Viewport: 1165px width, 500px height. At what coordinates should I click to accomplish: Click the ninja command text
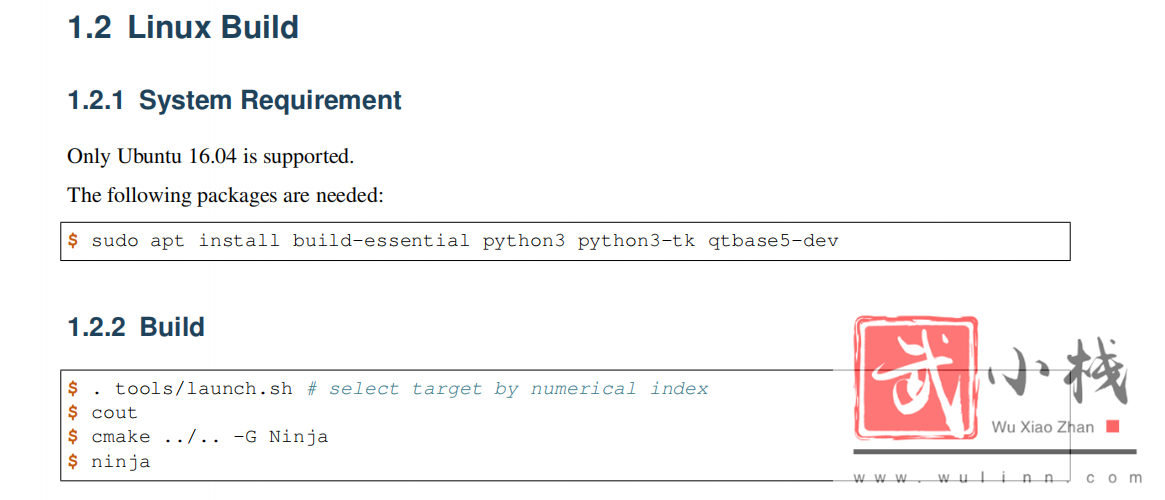[x=120, y=462]
